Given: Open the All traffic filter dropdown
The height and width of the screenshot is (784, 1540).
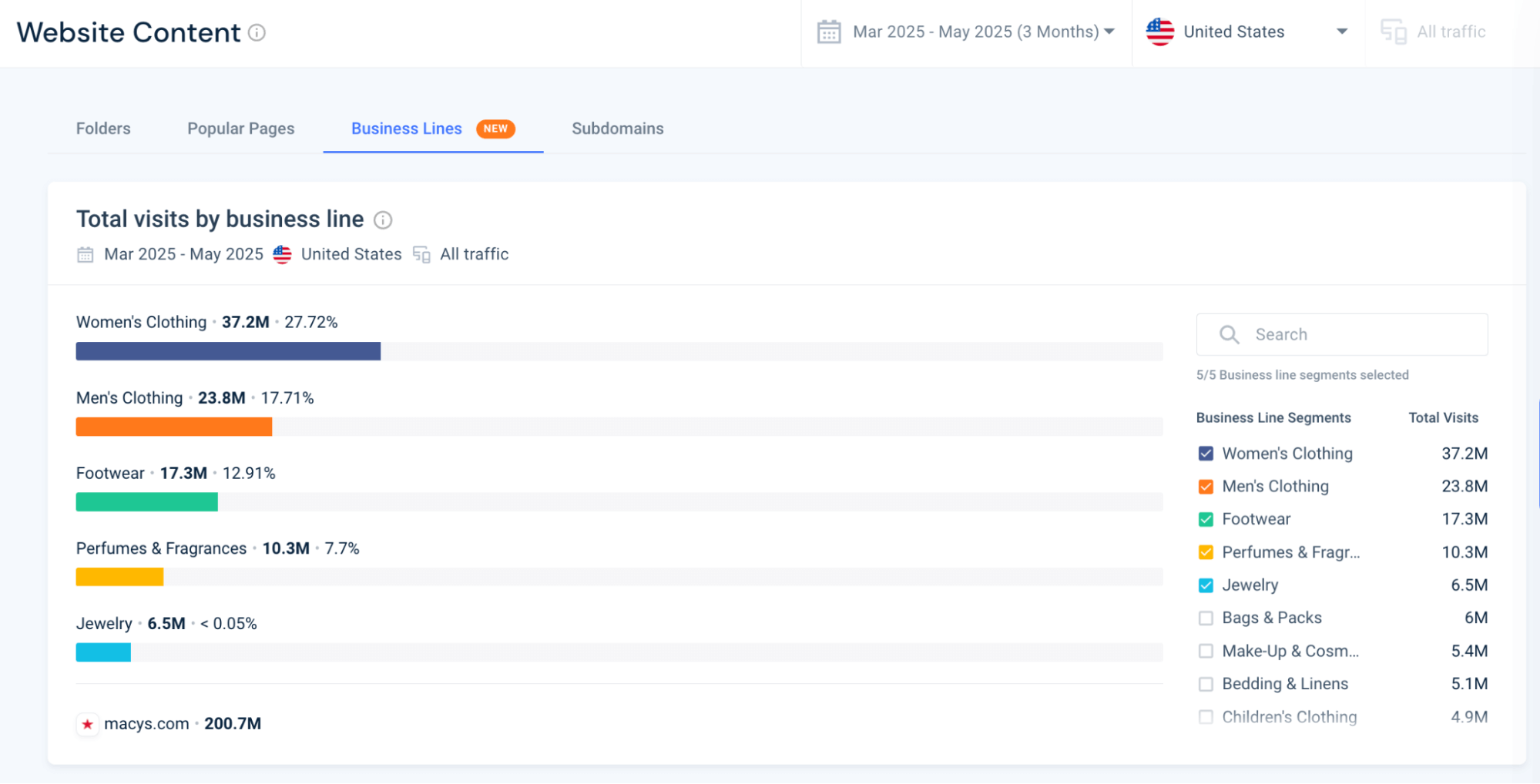Looking at the screenshot, I should click(1451, 32).
